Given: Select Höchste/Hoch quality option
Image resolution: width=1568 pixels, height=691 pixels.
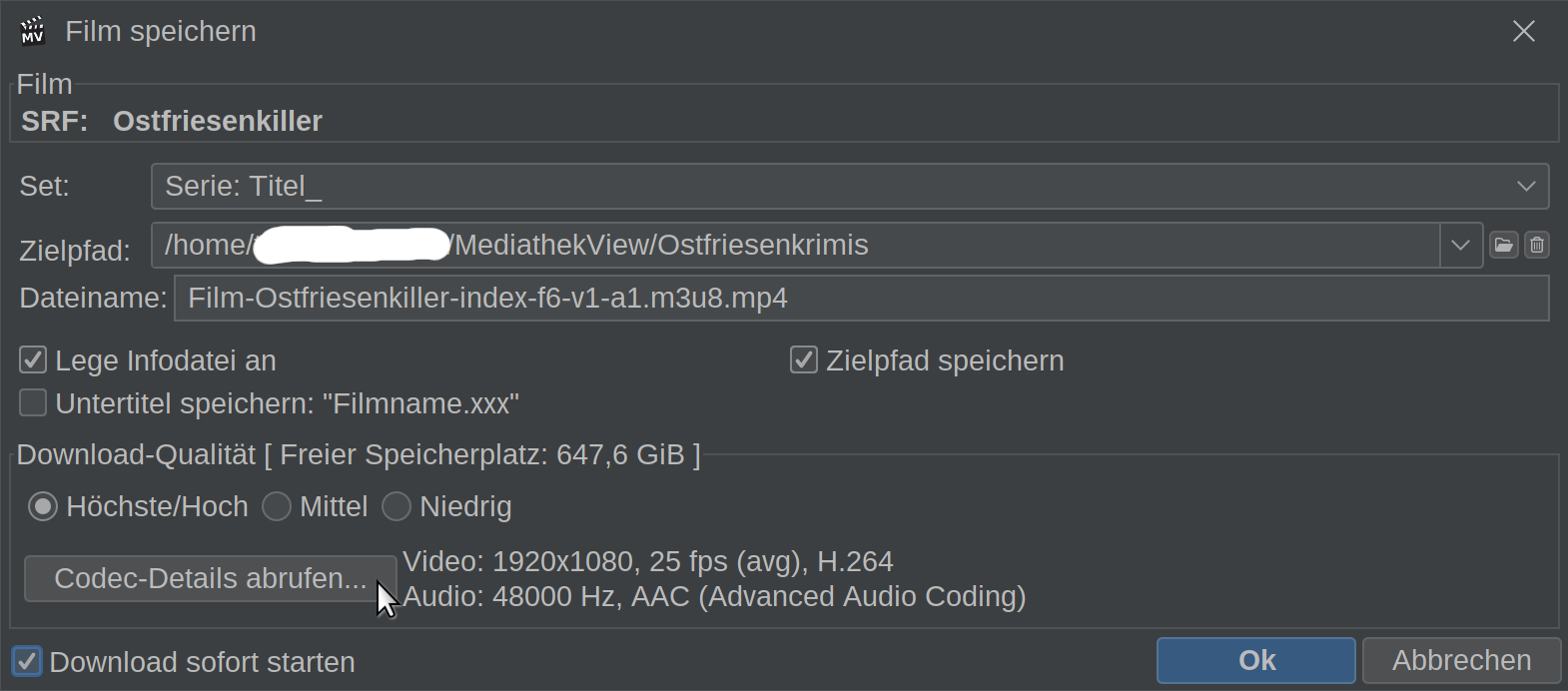Looking at the screenshot, I should (x=43, y=507).
